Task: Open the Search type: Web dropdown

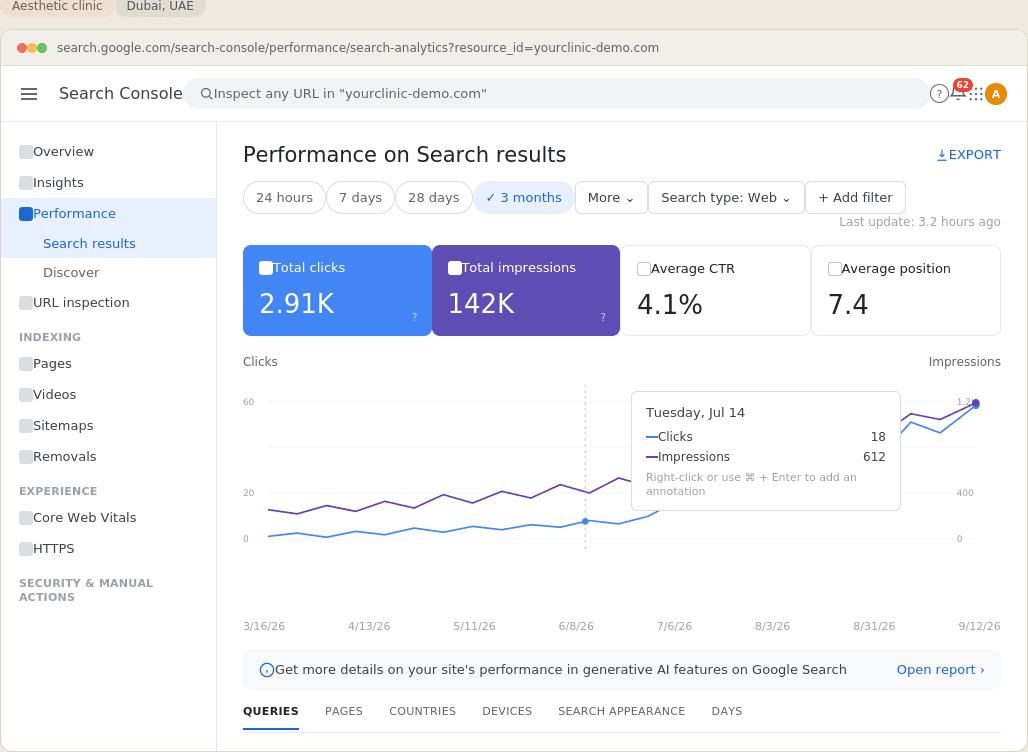Action: (x=726, y=197)
